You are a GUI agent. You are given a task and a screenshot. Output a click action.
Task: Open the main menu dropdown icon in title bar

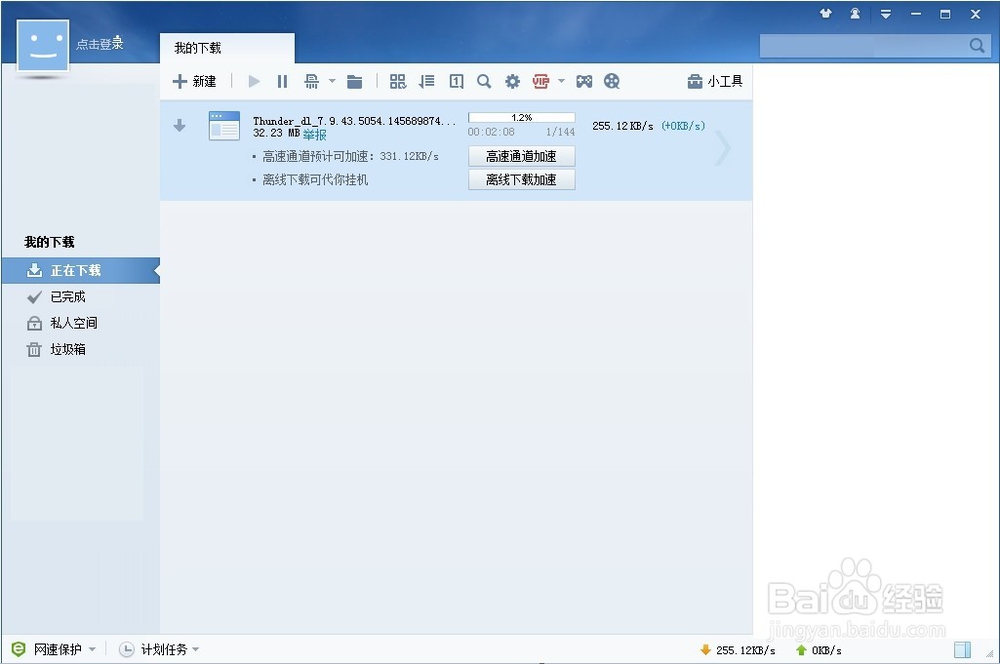pyautogui.click(x=886, y=14)
